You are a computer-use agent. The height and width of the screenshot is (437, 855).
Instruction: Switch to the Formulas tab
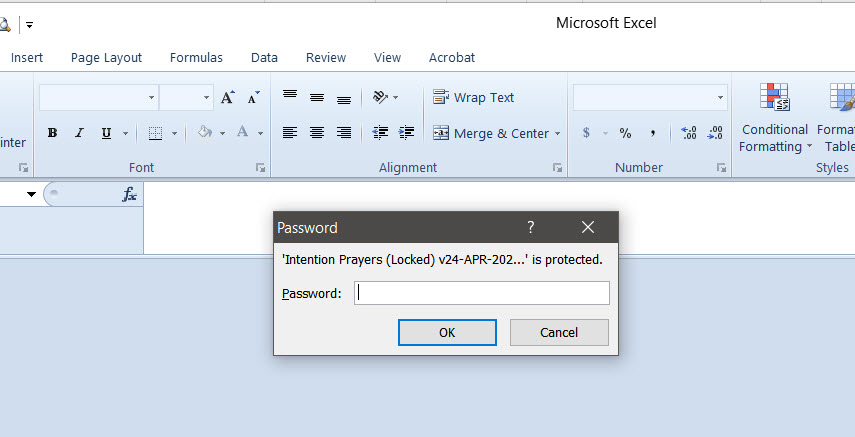(x=196, y=57)
